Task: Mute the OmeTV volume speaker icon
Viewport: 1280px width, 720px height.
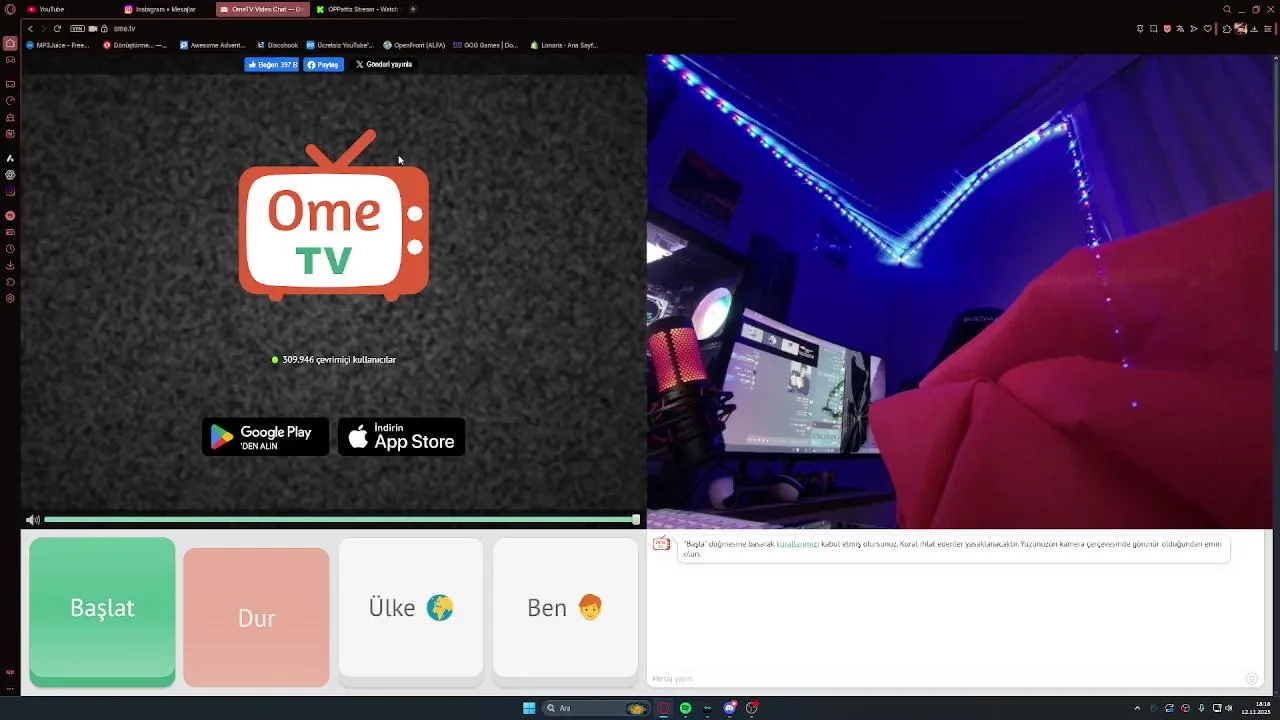Action: tap(32, 520)
